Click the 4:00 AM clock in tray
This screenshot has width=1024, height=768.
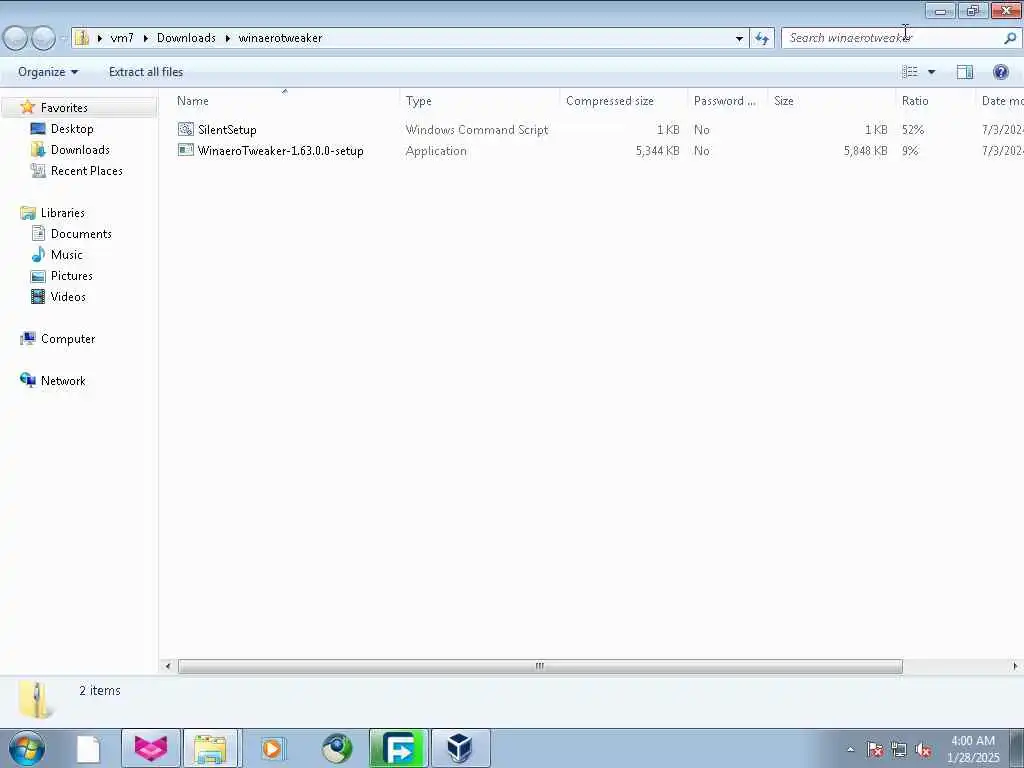tap(972, 741)
